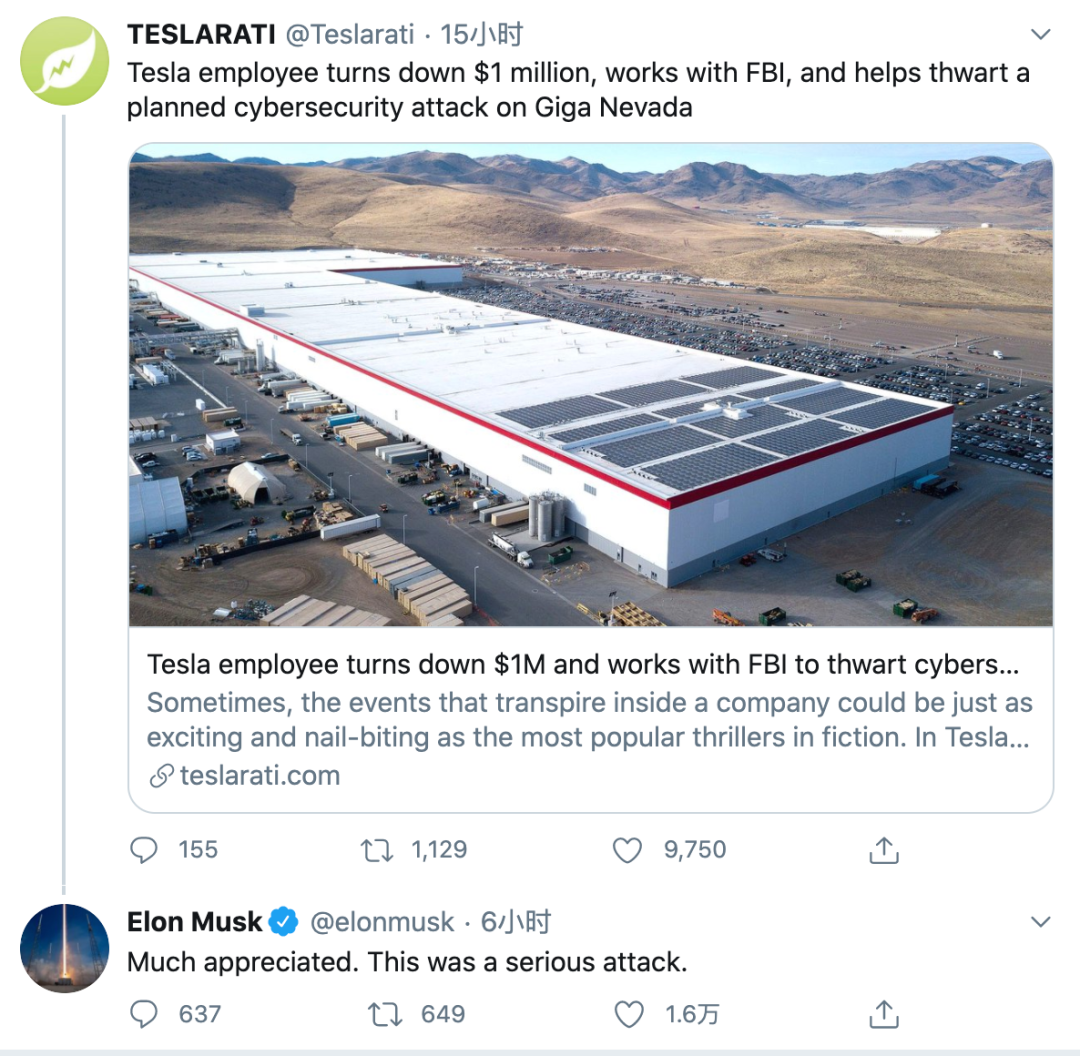The image size is (1080, 1056).
Task: Like Elon Musk's reply
Action: point(628,1014)
